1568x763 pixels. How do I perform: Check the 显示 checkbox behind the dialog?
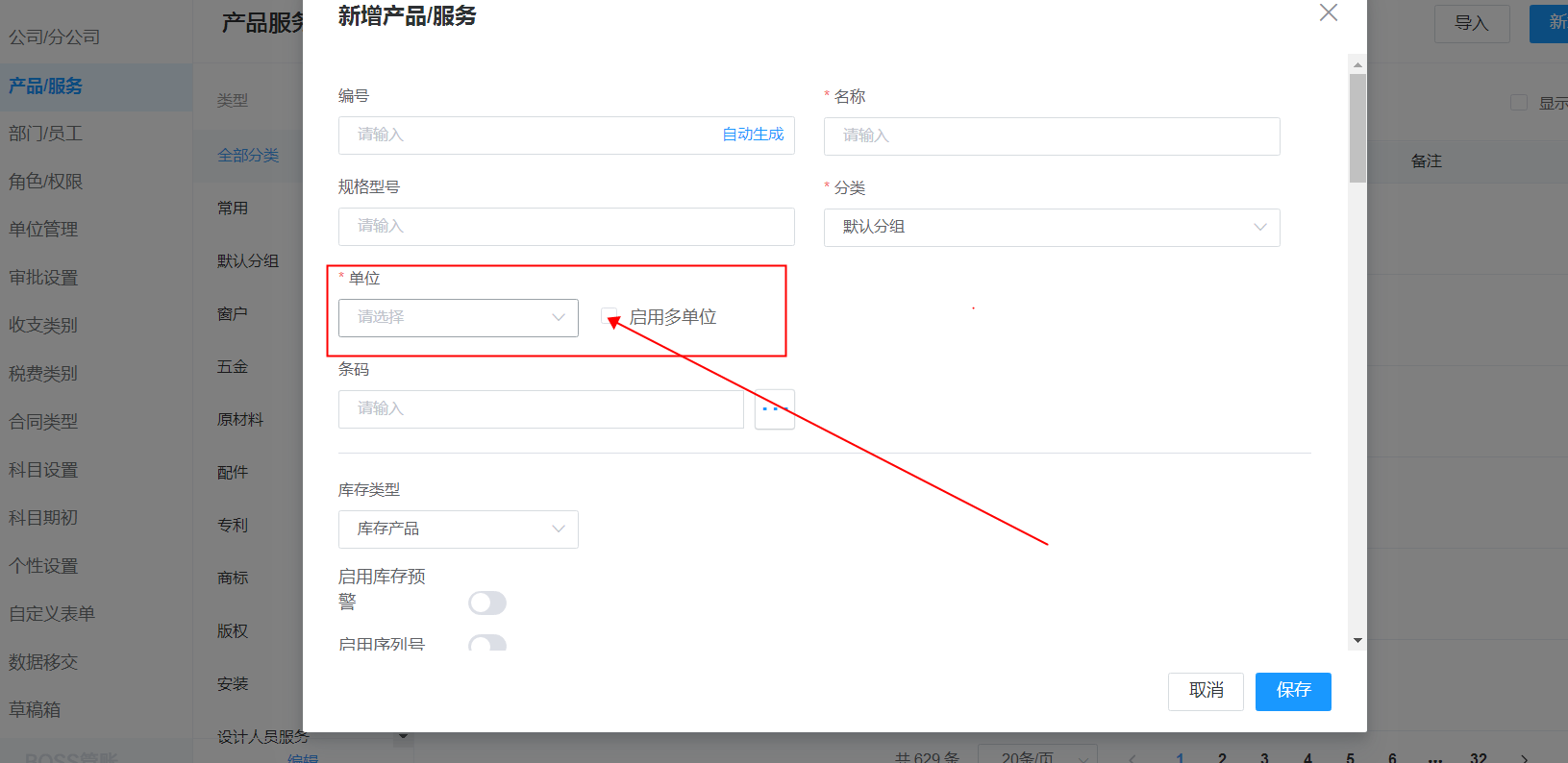[1519, 103]
